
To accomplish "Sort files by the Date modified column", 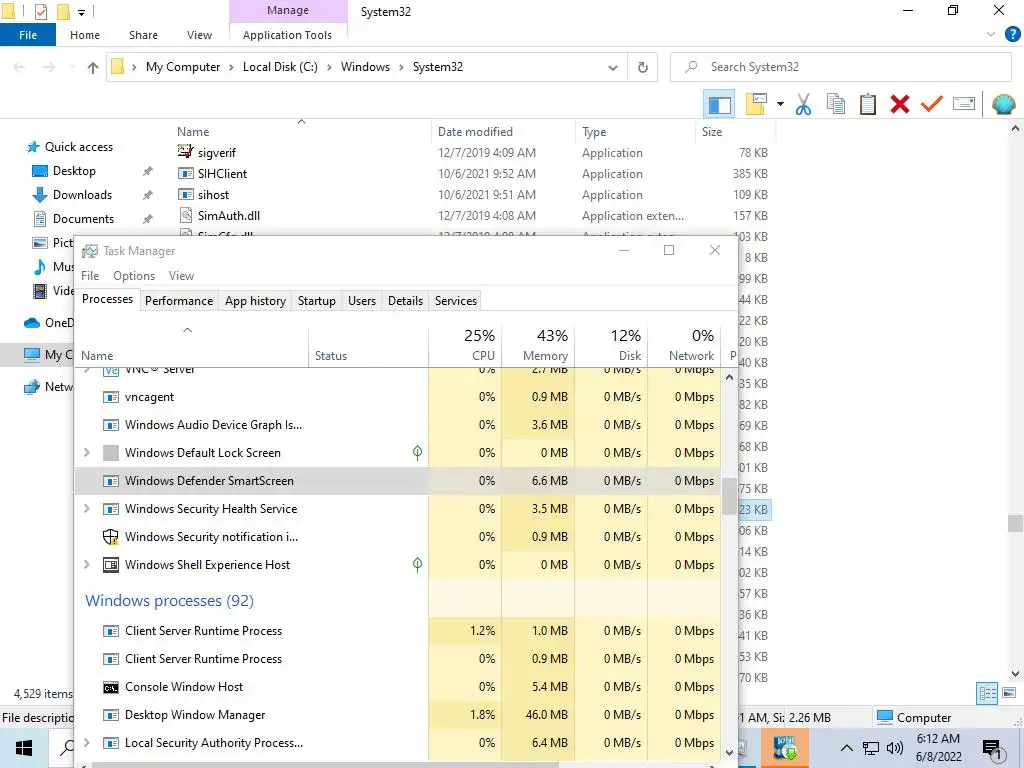I will point(475,132).
